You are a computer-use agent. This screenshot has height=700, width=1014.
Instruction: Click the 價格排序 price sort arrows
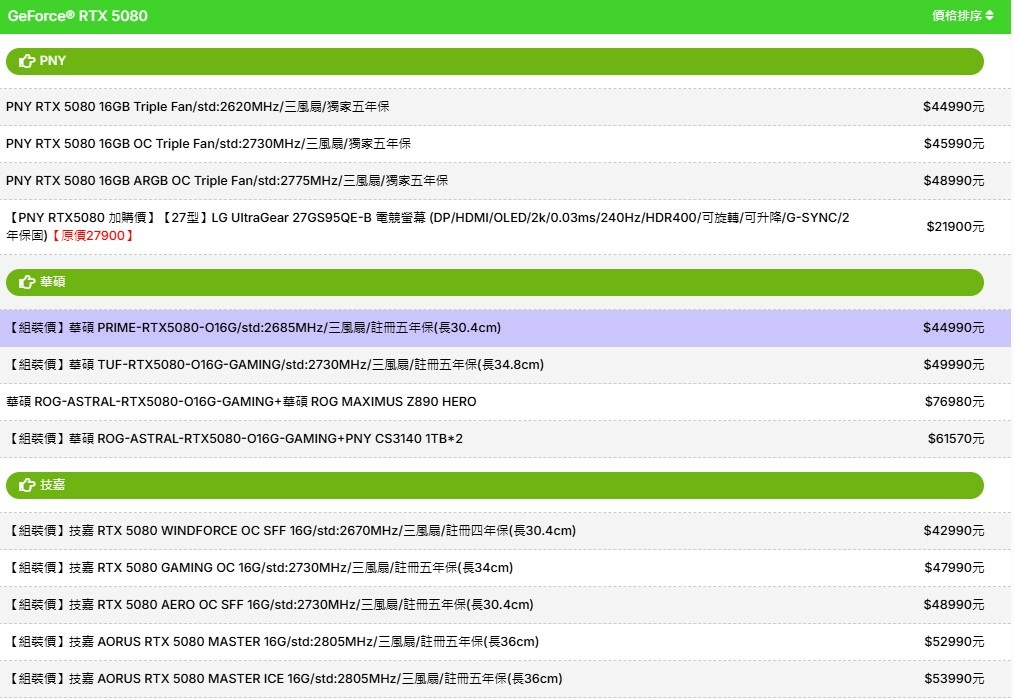[x=989, y=16]
